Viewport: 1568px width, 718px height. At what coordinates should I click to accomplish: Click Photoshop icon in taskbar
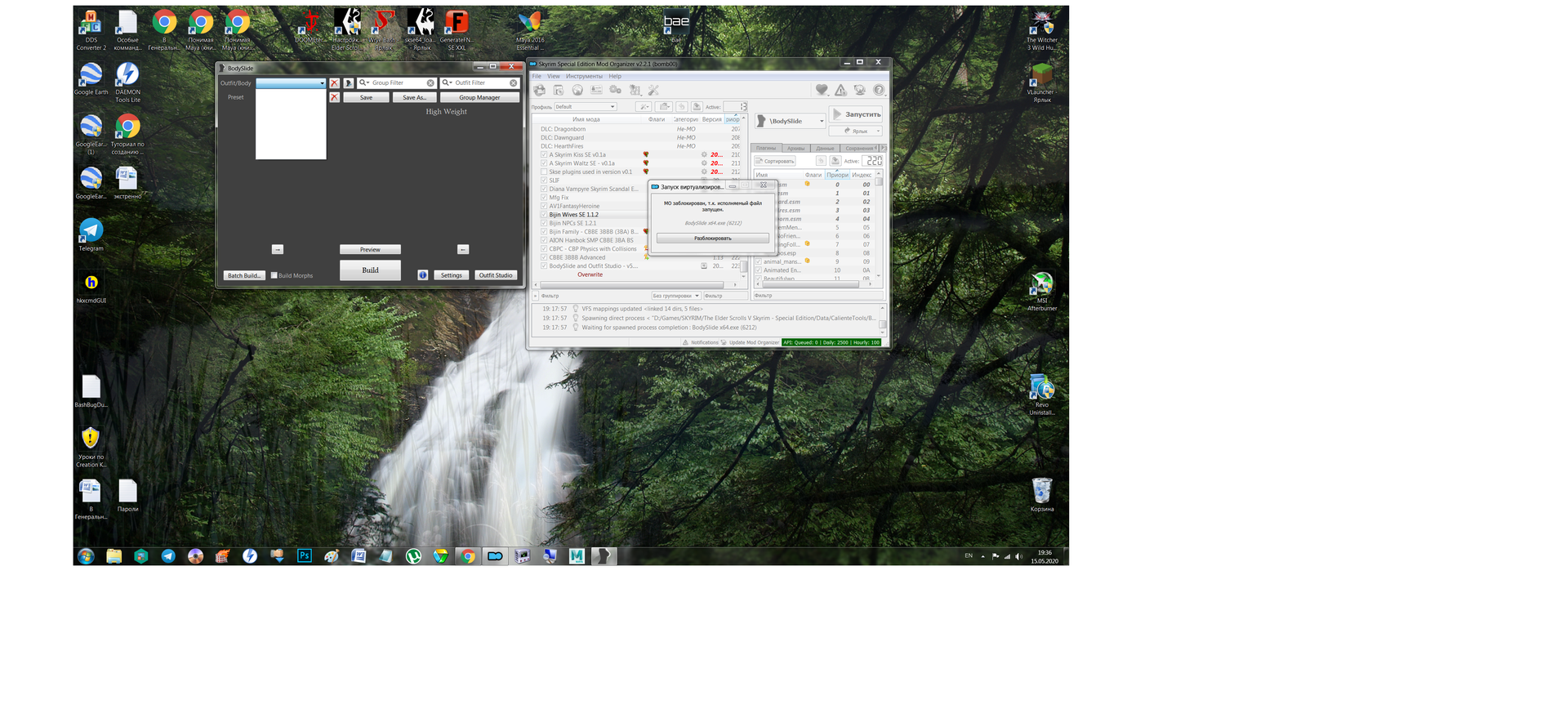(x=304, y=556)
